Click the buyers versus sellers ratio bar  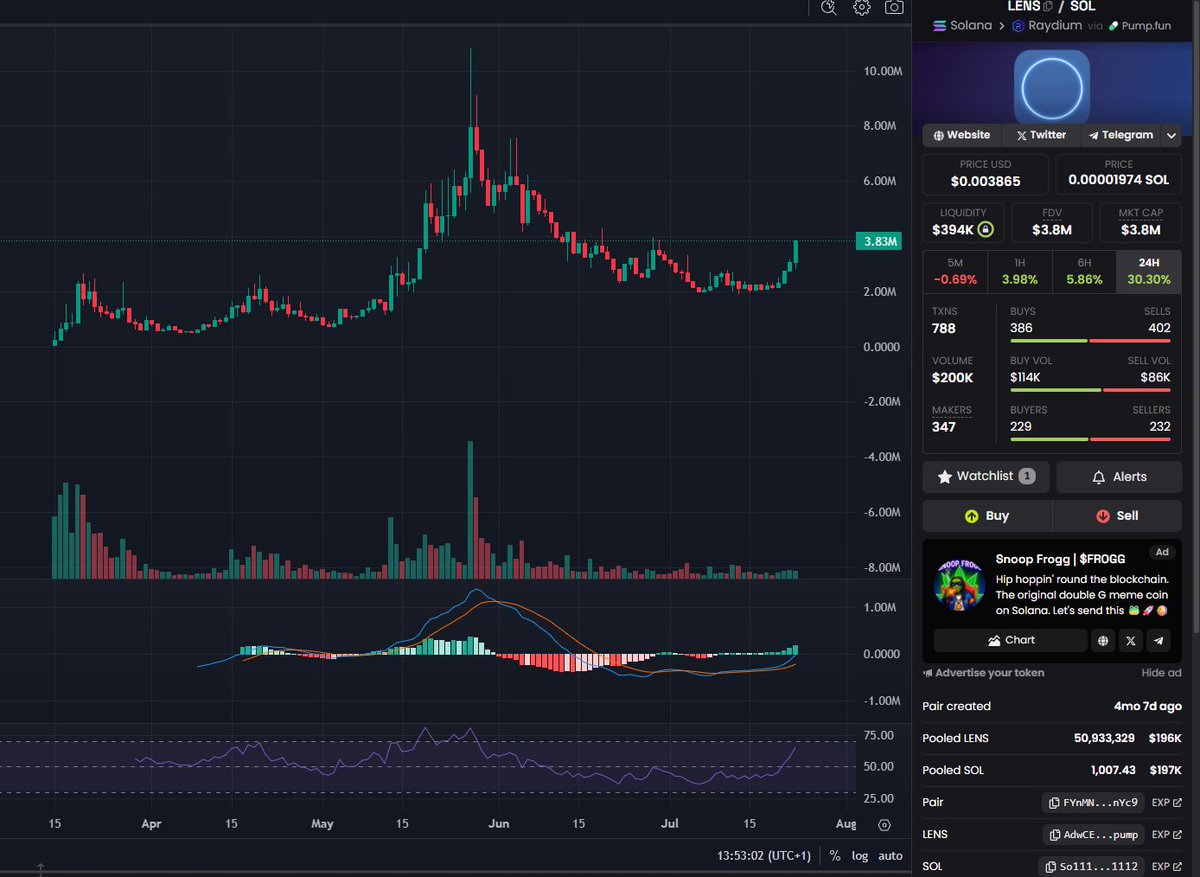click(x=1090, y=439)
